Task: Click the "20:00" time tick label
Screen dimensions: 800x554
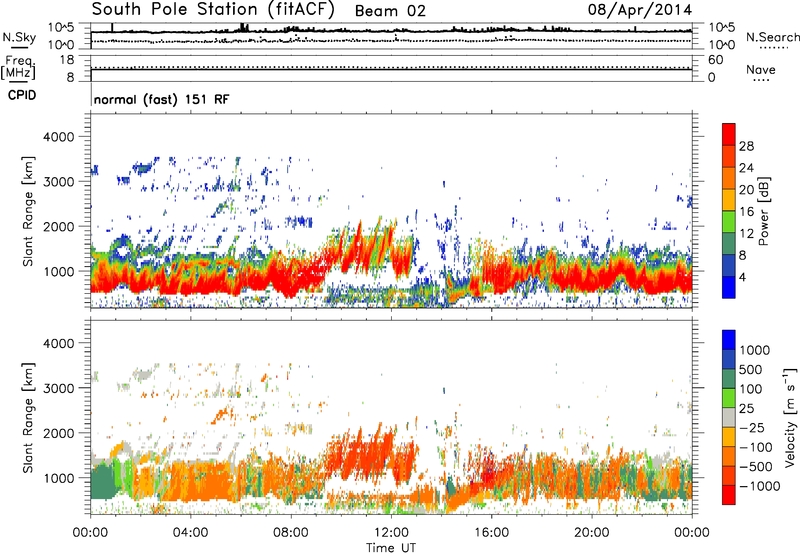Action: coord(591,533)
